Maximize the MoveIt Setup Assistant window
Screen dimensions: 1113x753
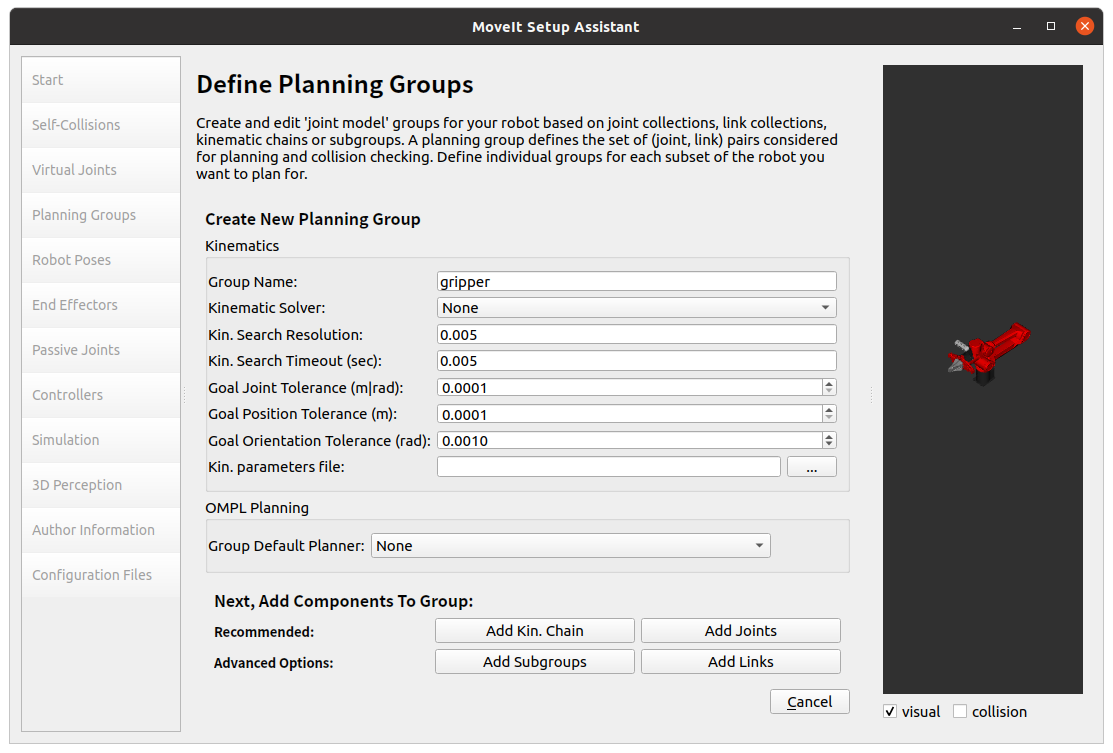point(1051,26)
